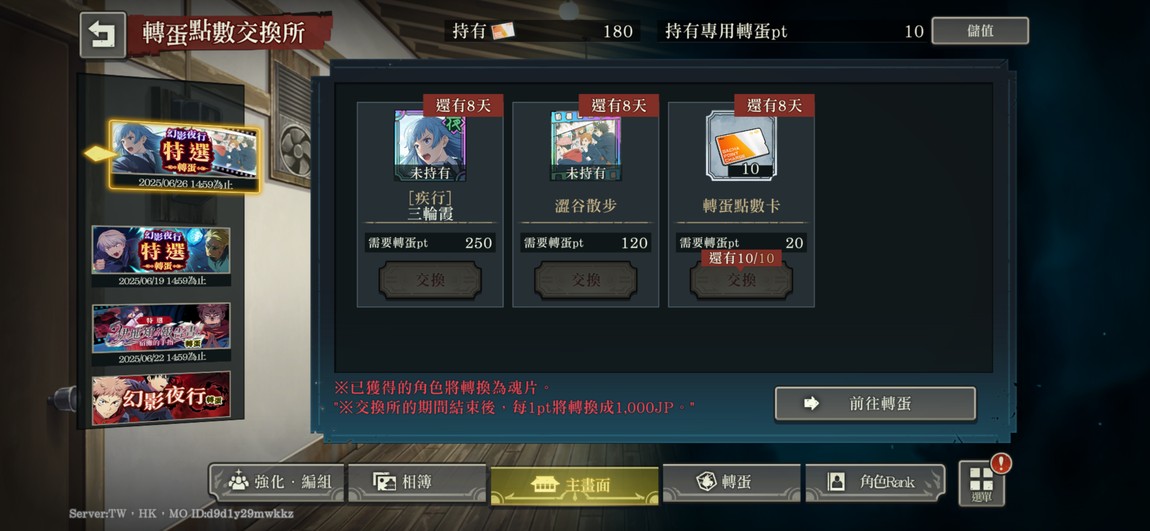The height and width of the screenshot is (531, 1150).
Task: Exchange 250pt for 三輪霞 with 交換
Action: (430, 280)
